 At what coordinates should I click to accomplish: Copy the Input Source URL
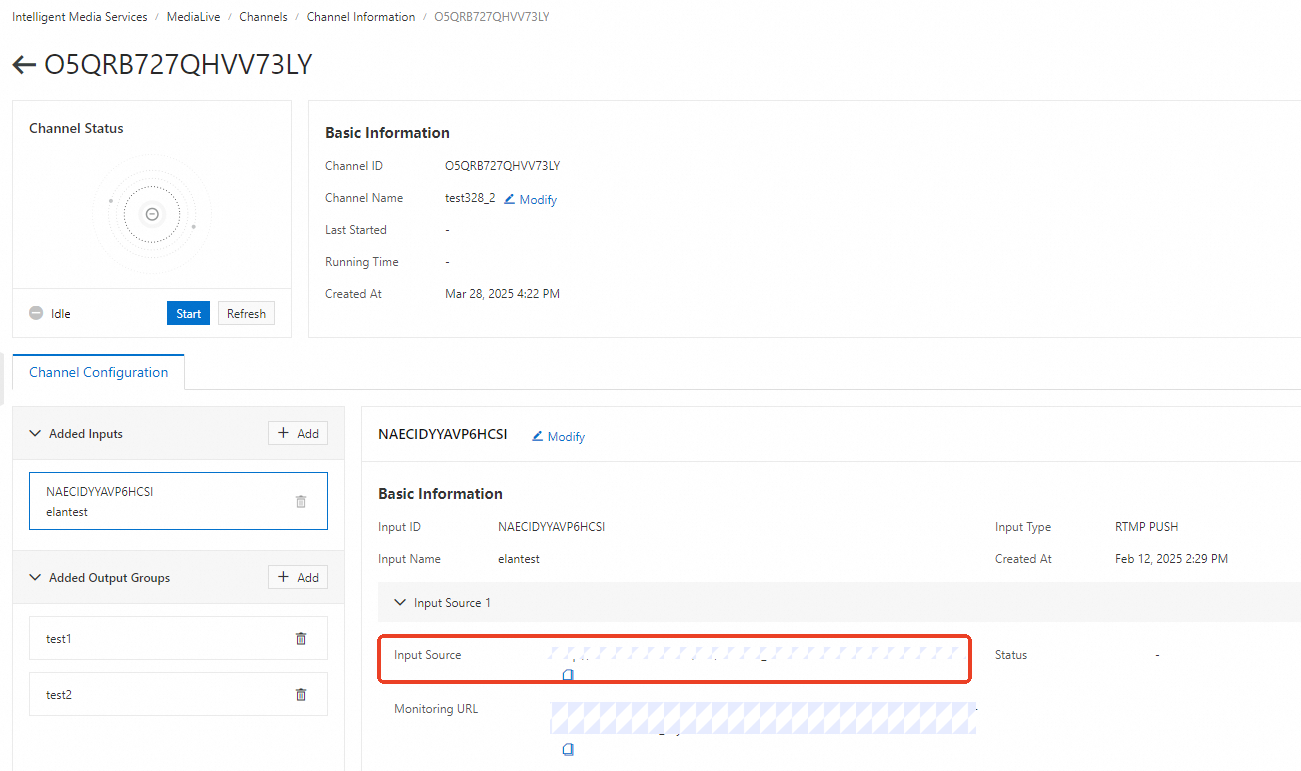tap(568, 675)
